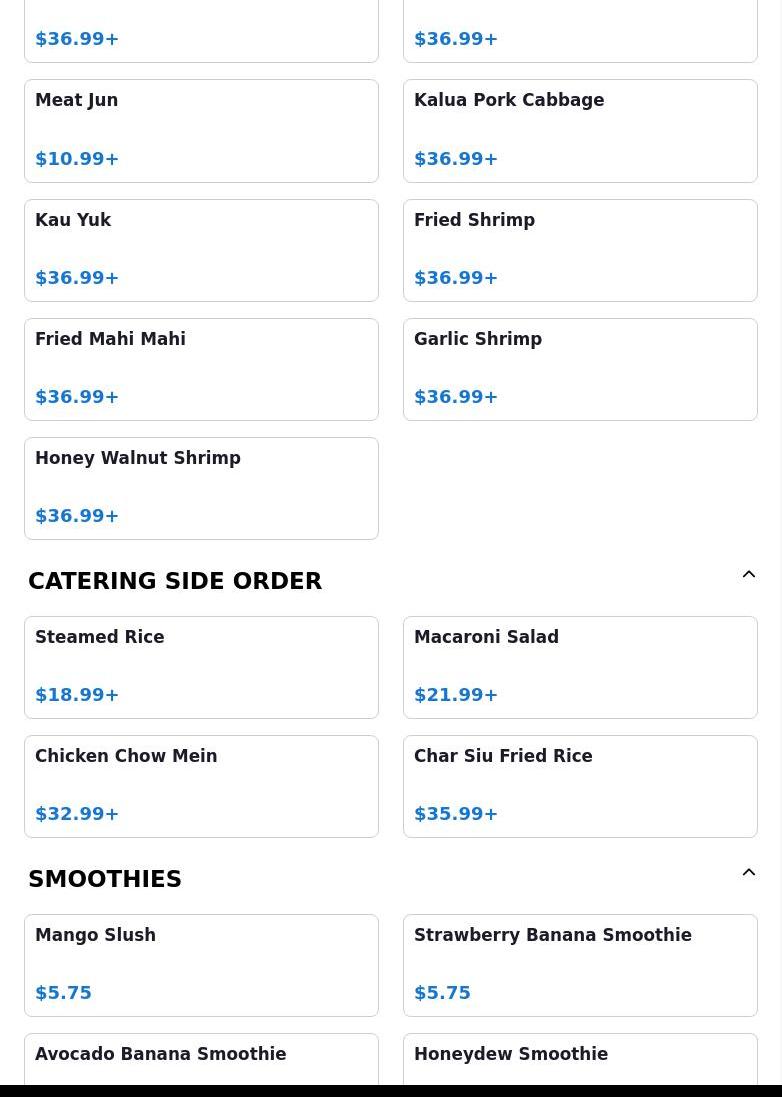782x1097 pixels.
Task: Select Steamed Rice side order
Action: coord(201,667)
